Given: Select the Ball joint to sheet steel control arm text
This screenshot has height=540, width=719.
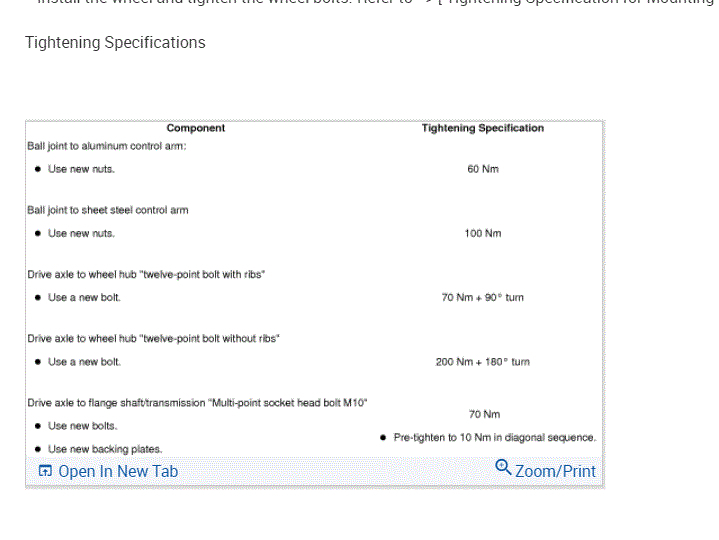Looking at the screenshot, I should [108, 210].
